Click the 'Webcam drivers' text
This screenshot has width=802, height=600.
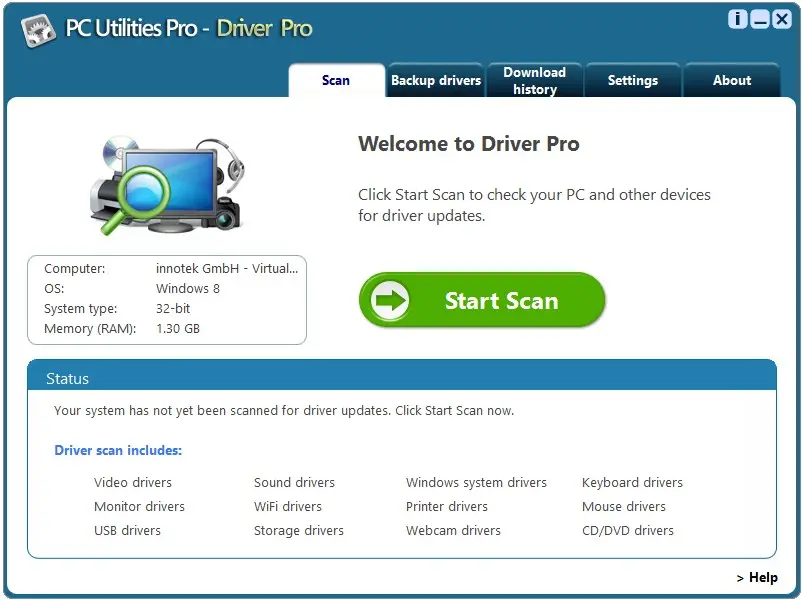[453, 530]
